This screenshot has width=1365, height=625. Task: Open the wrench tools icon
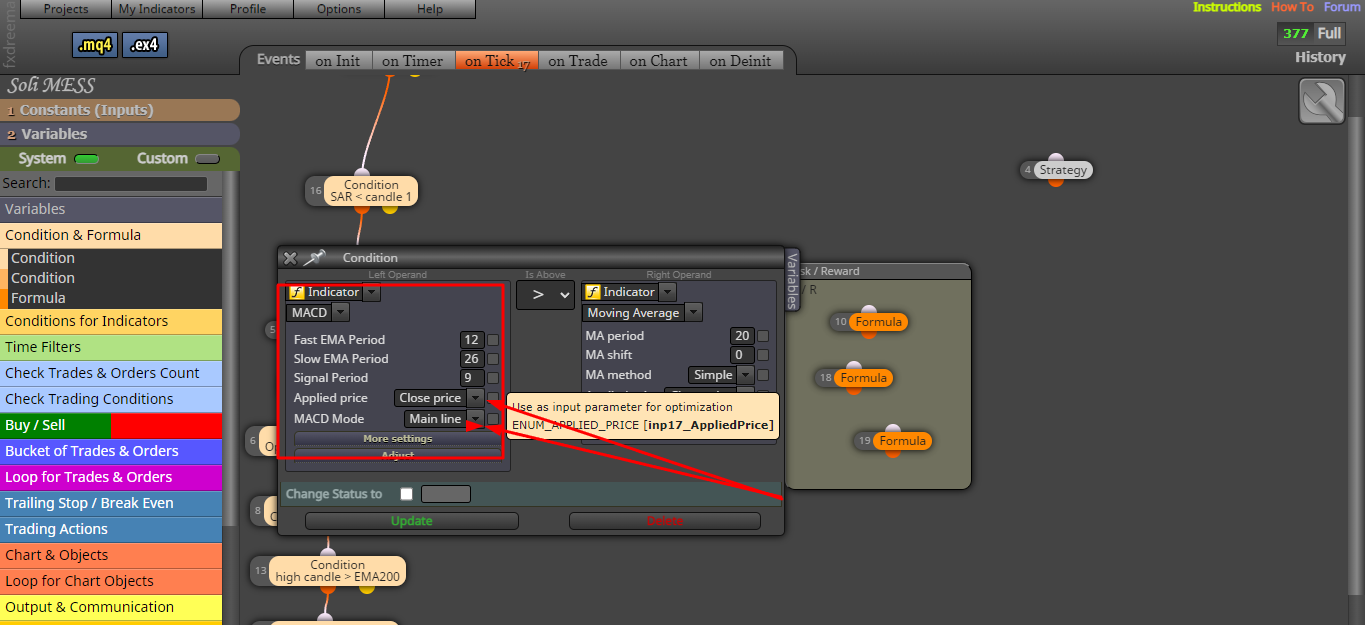tap(1322, 102)
